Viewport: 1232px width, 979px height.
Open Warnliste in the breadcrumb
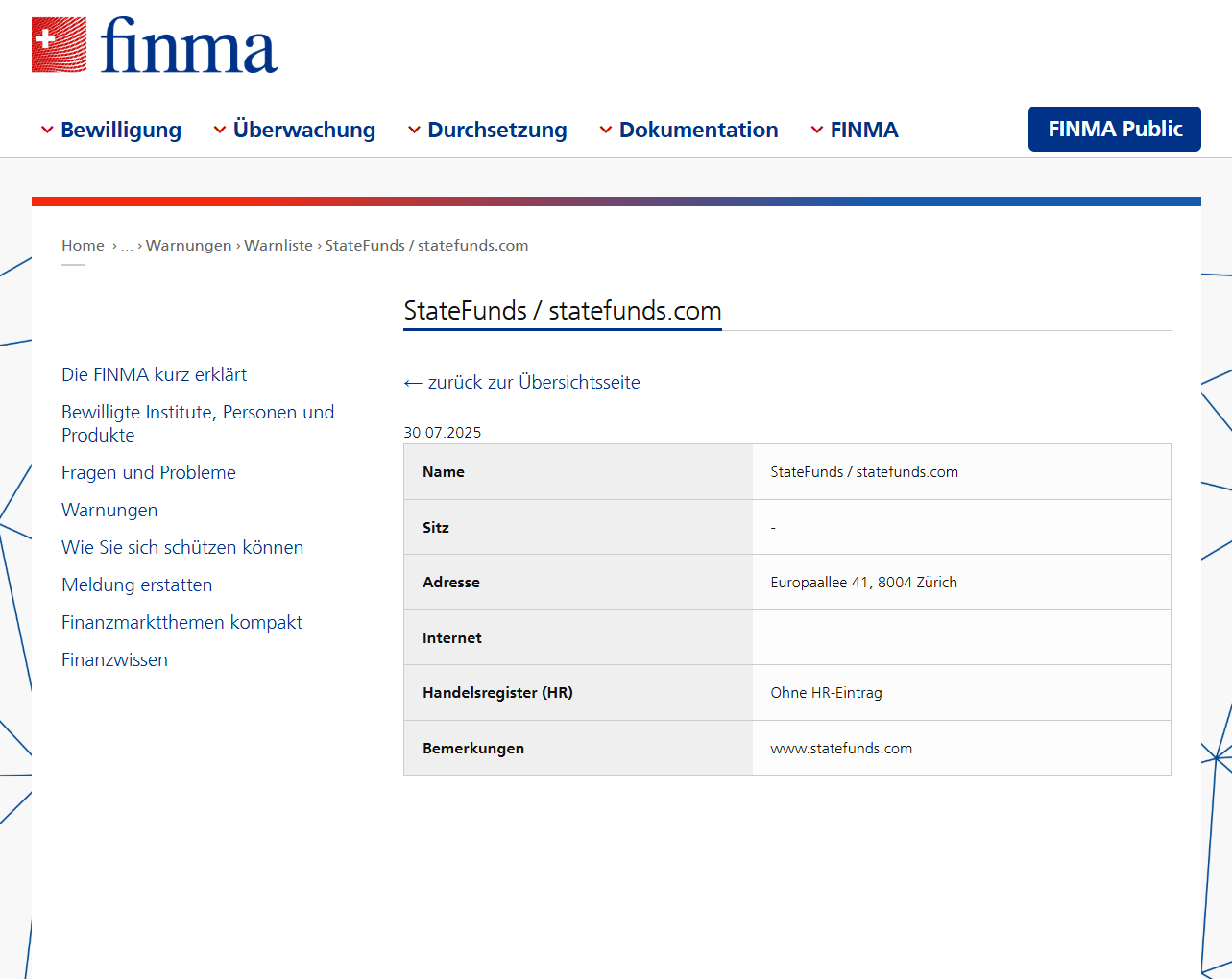click(x=278, y=246)
